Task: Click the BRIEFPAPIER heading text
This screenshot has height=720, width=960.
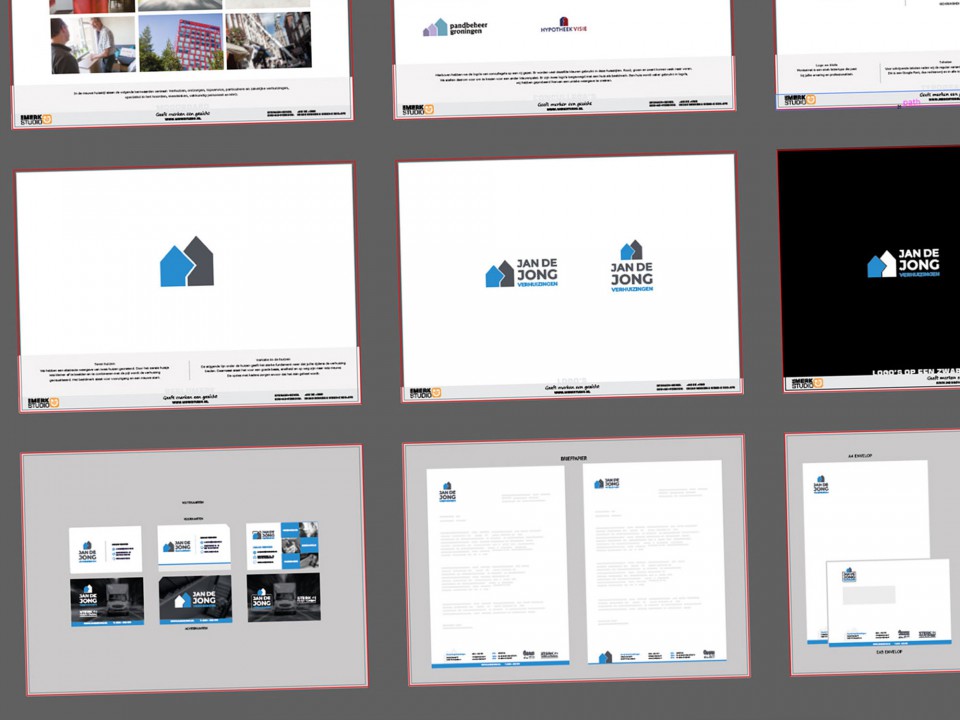Action: click(x=573, y=458)
